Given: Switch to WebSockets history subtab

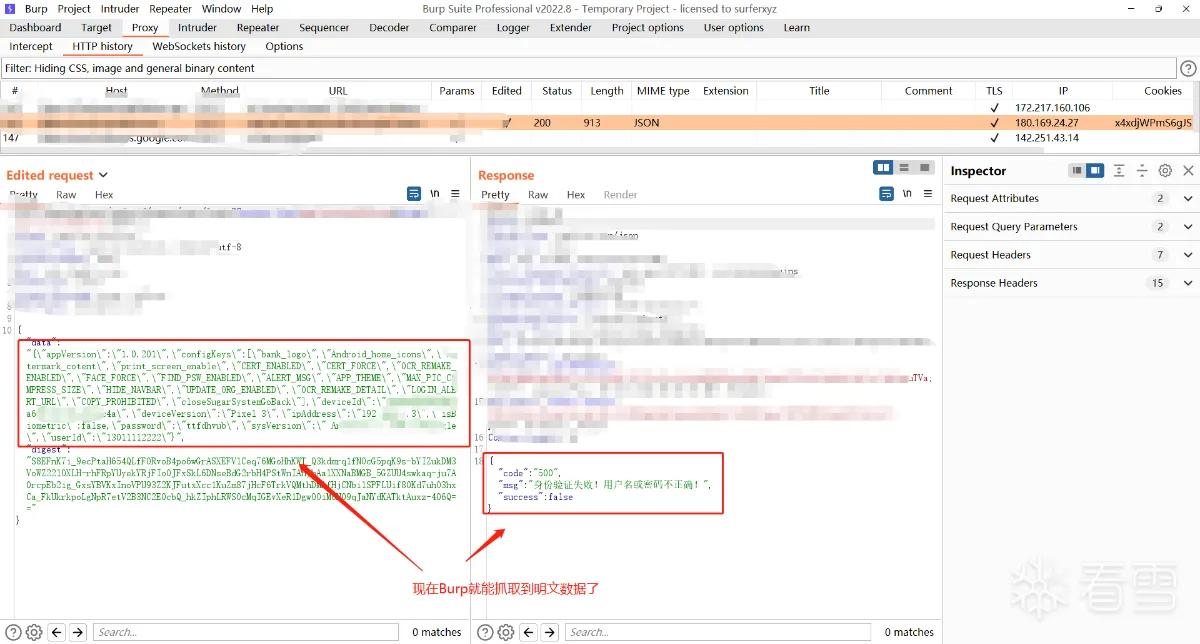Looking at the screenshot, I should (199, 46).
